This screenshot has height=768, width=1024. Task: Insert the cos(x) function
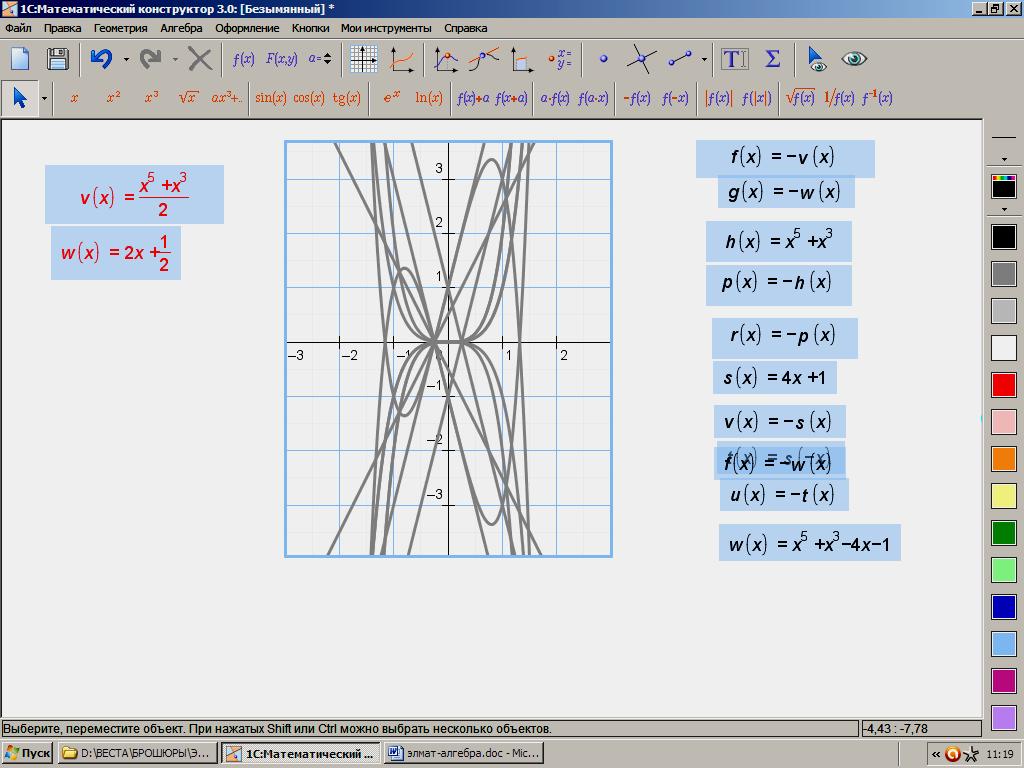pyautogui.click(x=308, y=98)
